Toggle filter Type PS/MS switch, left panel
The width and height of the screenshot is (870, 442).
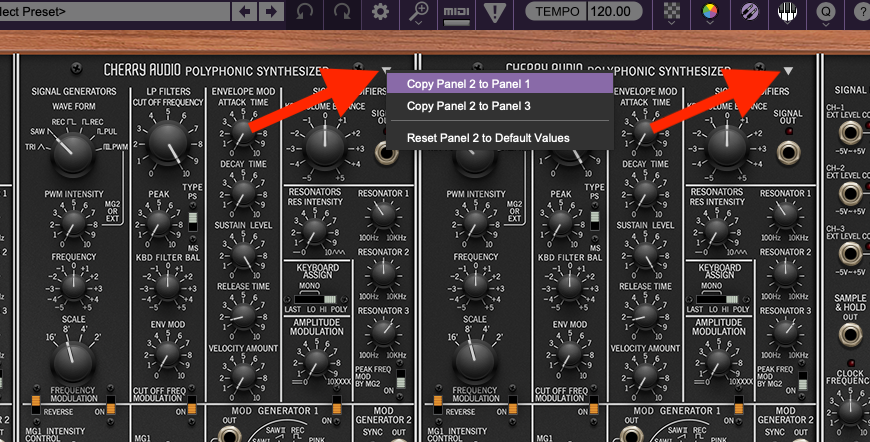coord(193,222)
